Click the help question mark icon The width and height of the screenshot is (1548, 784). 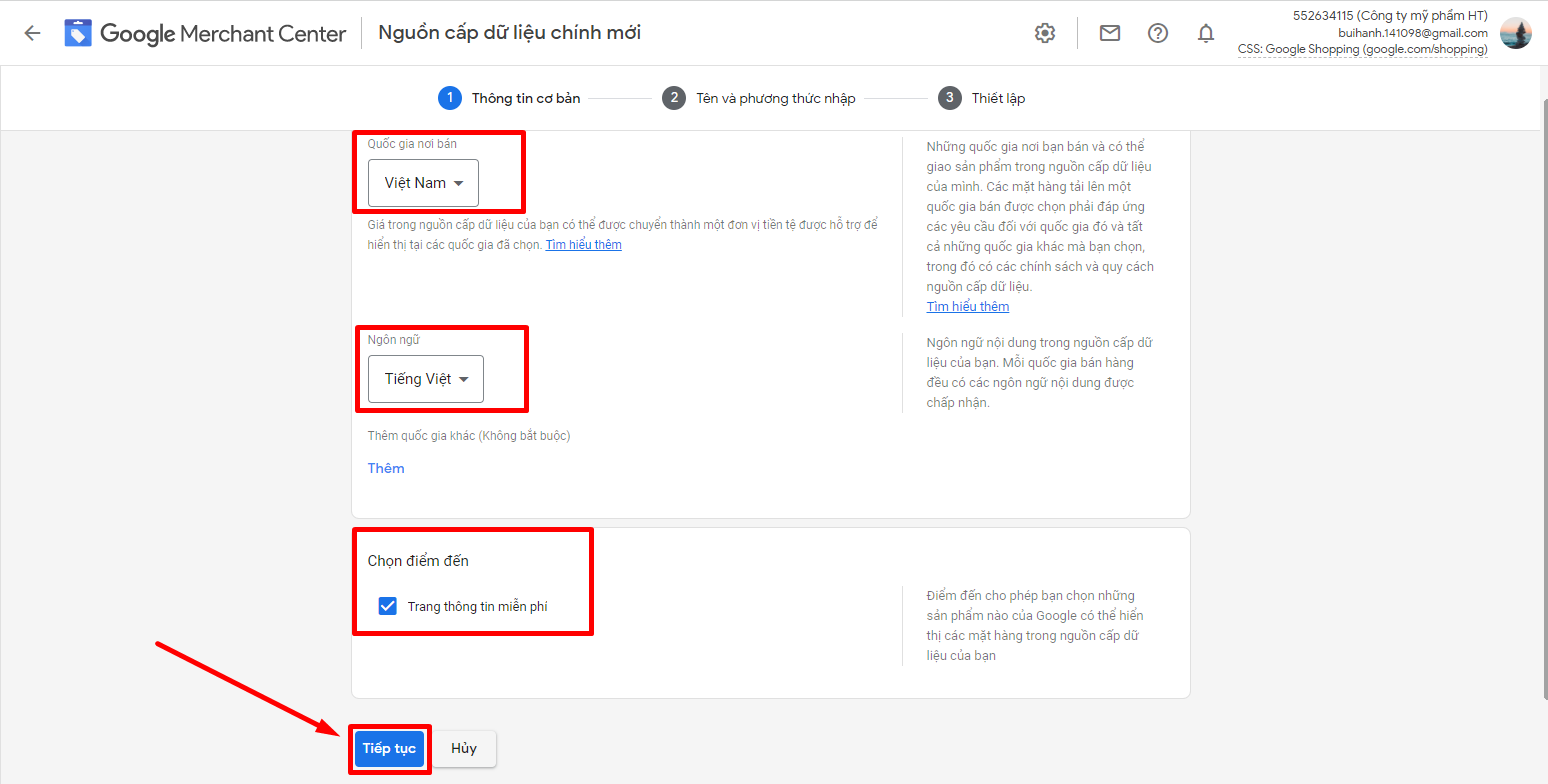coord(1158,33)
